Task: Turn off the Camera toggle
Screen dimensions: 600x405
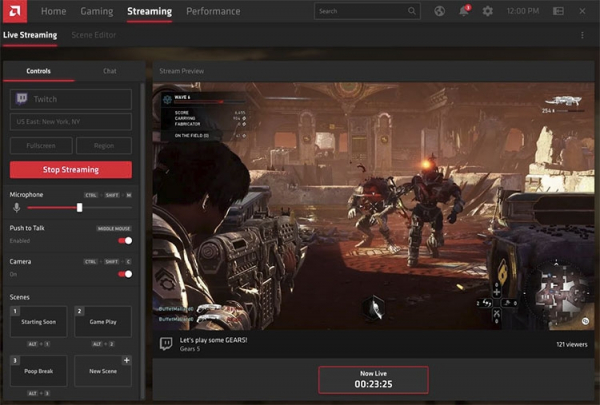Action: point(125,274)
